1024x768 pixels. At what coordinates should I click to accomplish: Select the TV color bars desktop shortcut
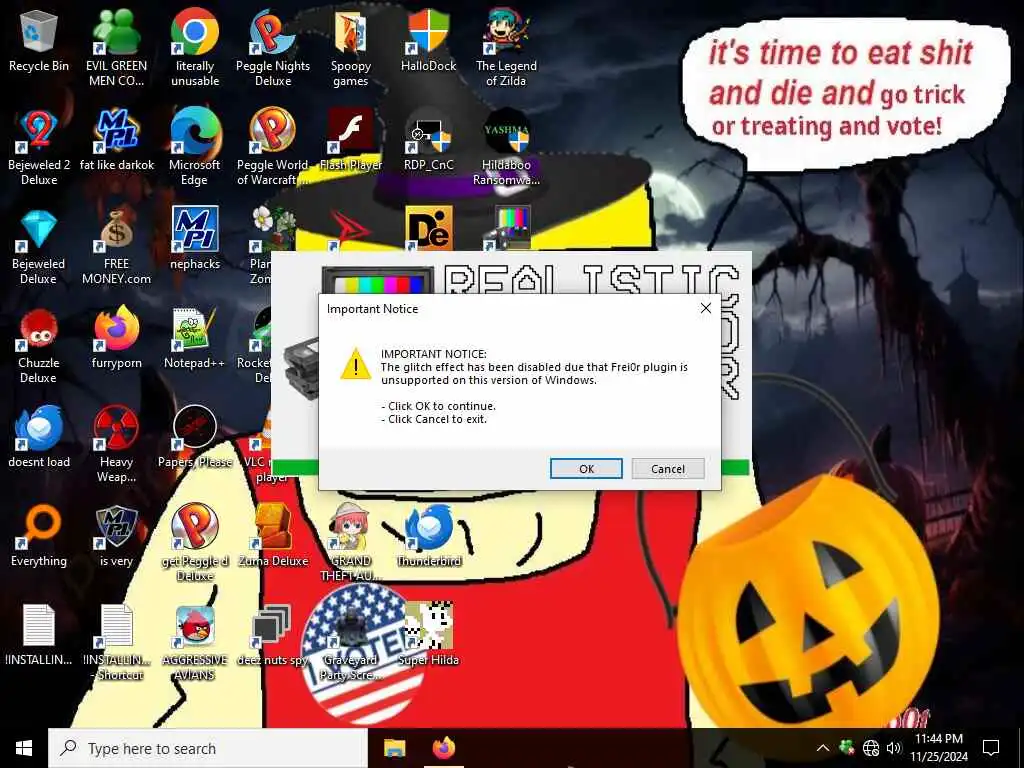[506, 229]
